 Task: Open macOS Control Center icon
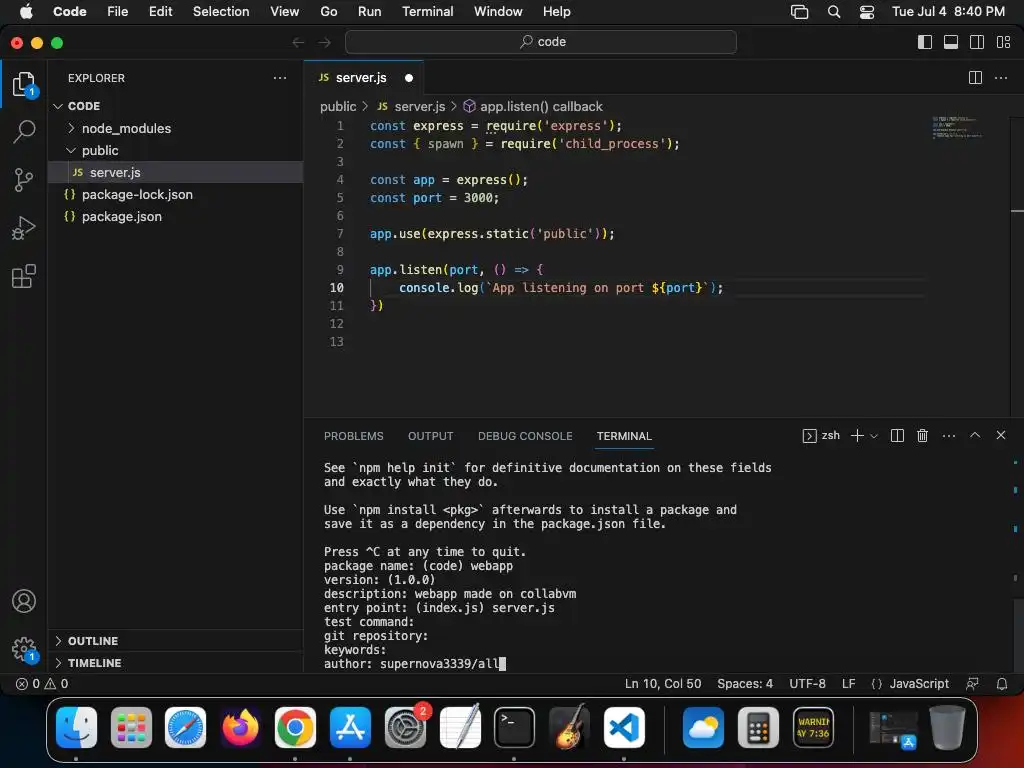[x=867, y=12]
